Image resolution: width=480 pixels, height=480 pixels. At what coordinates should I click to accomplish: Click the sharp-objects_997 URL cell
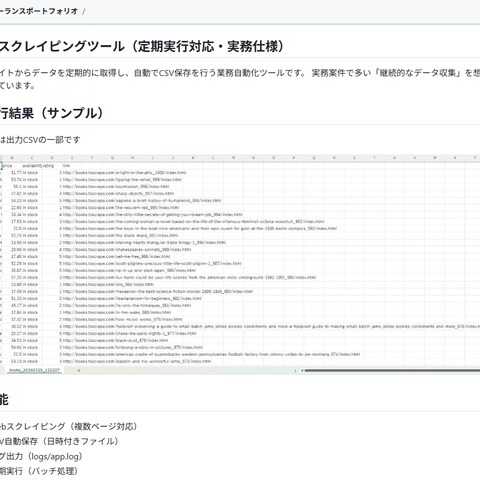[x=118, y=193]
